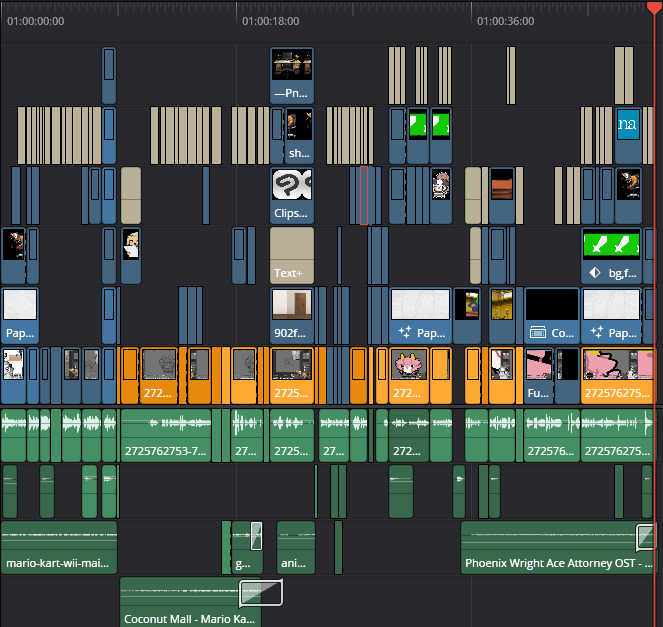Select the orange 2725... clip below 902f...
Screen dimensions: 663x627
(x=292, y=375)
